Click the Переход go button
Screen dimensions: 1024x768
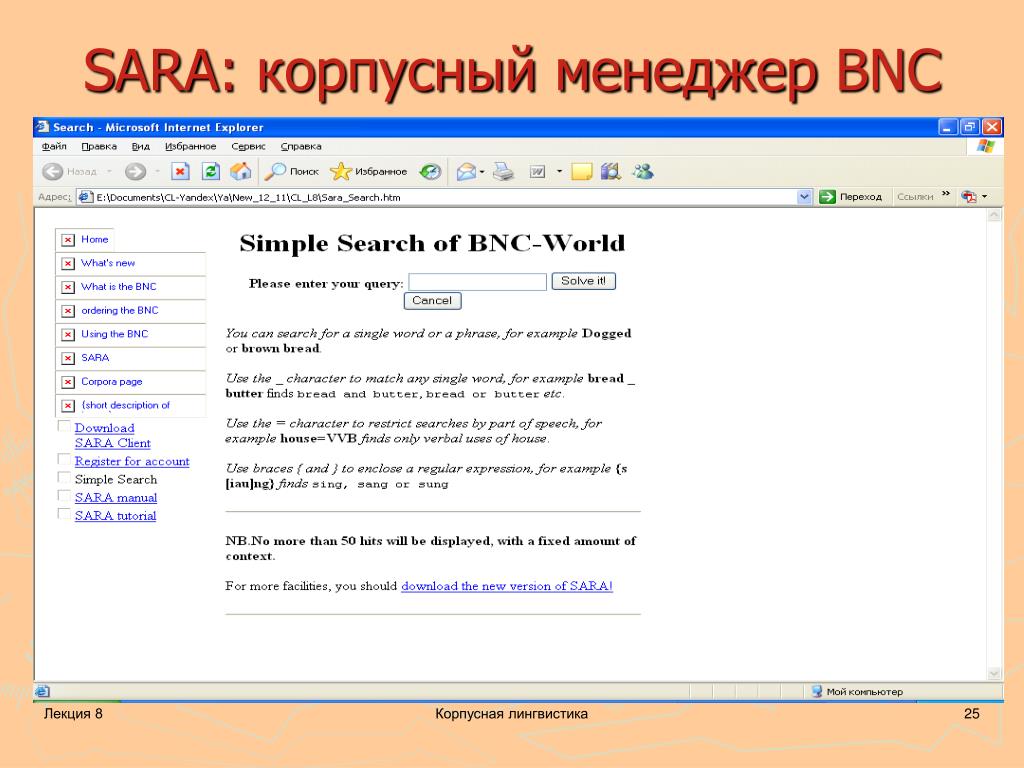click(850, 197)
